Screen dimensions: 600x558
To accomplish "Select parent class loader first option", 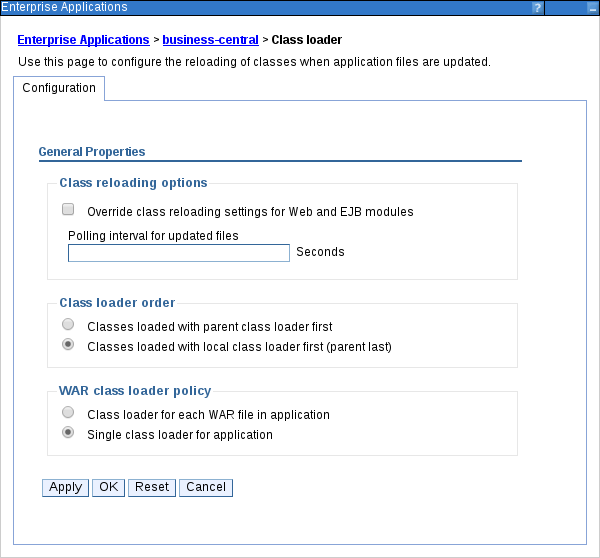I will tap(68, 325).
